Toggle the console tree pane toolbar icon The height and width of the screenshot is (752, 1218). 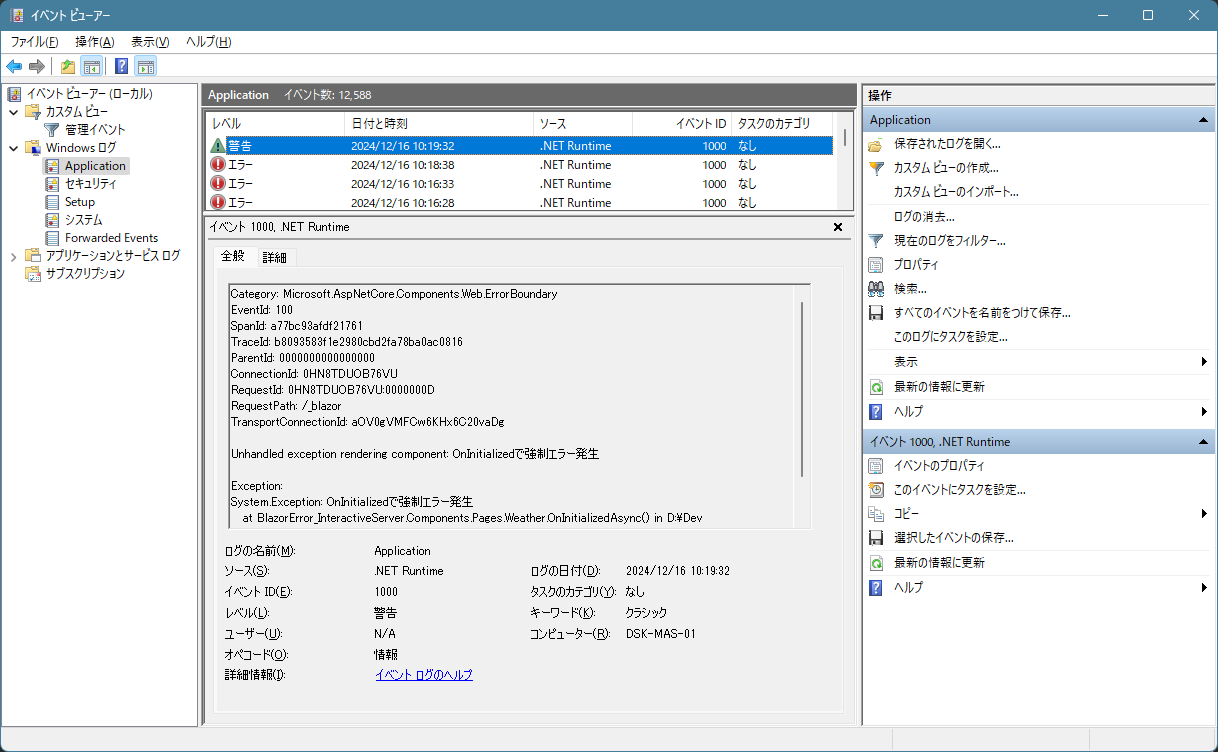91,67
